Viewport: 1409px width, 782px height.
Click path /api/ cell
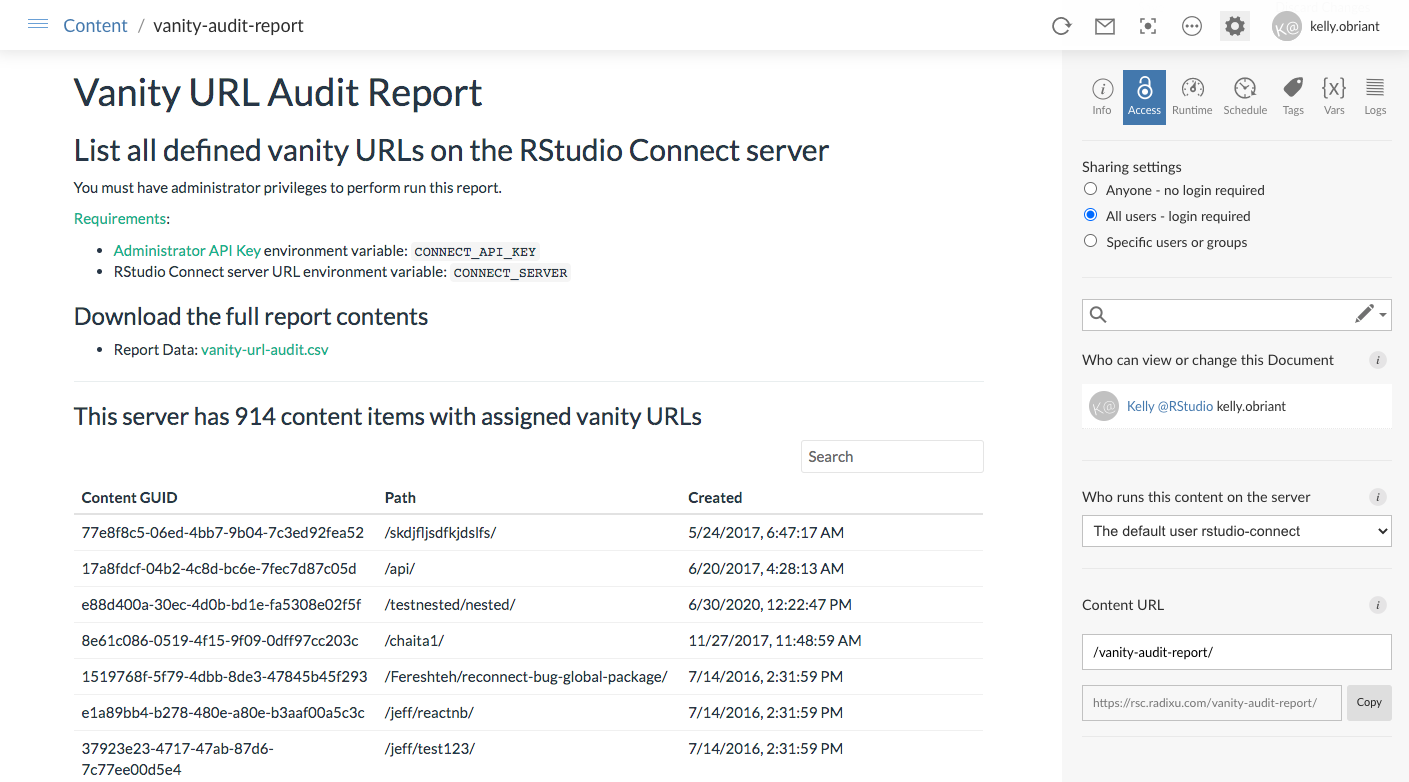pos(400,569)
